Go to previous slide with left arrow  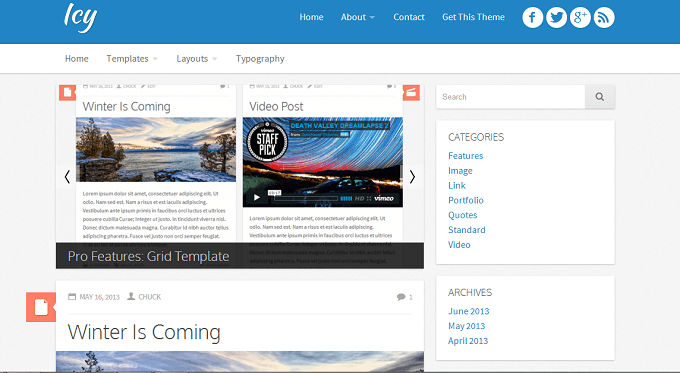tap(67, 177)
